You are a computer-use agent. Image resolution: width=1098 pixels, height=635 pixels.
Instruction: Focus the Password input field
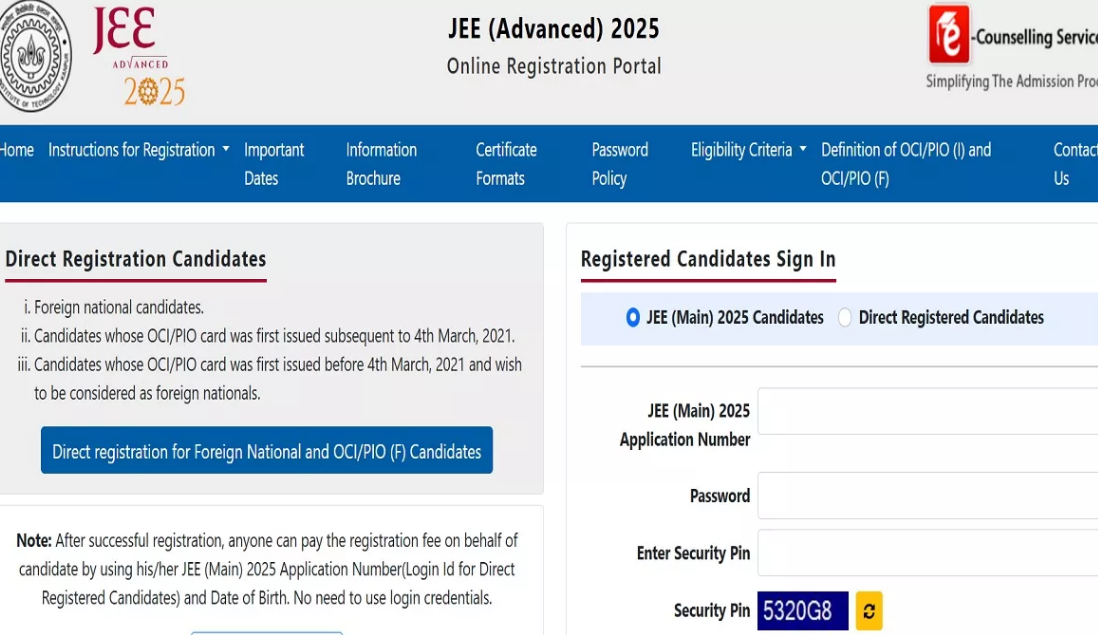coord(927,496)
